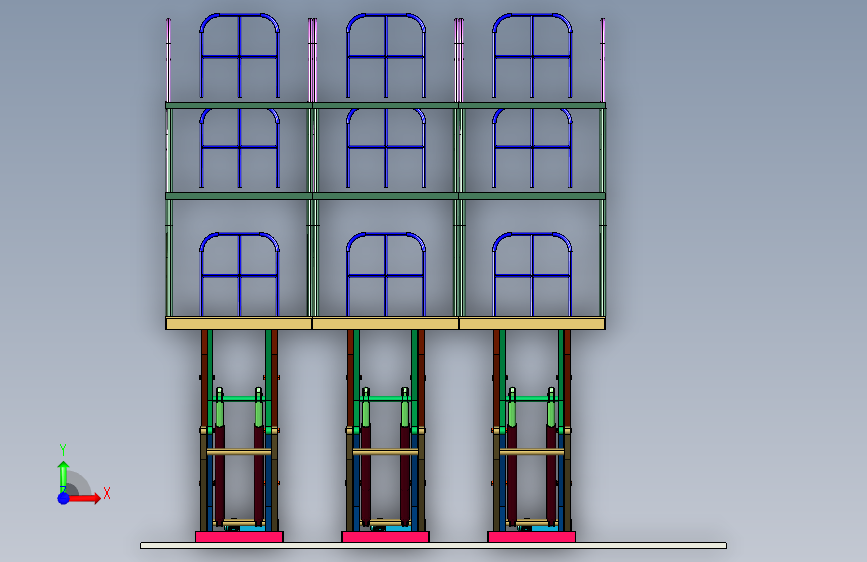Pick the left yellow platform deck segment
The width and height of the screenshot is (867, 562).
[x=239, y=324]
